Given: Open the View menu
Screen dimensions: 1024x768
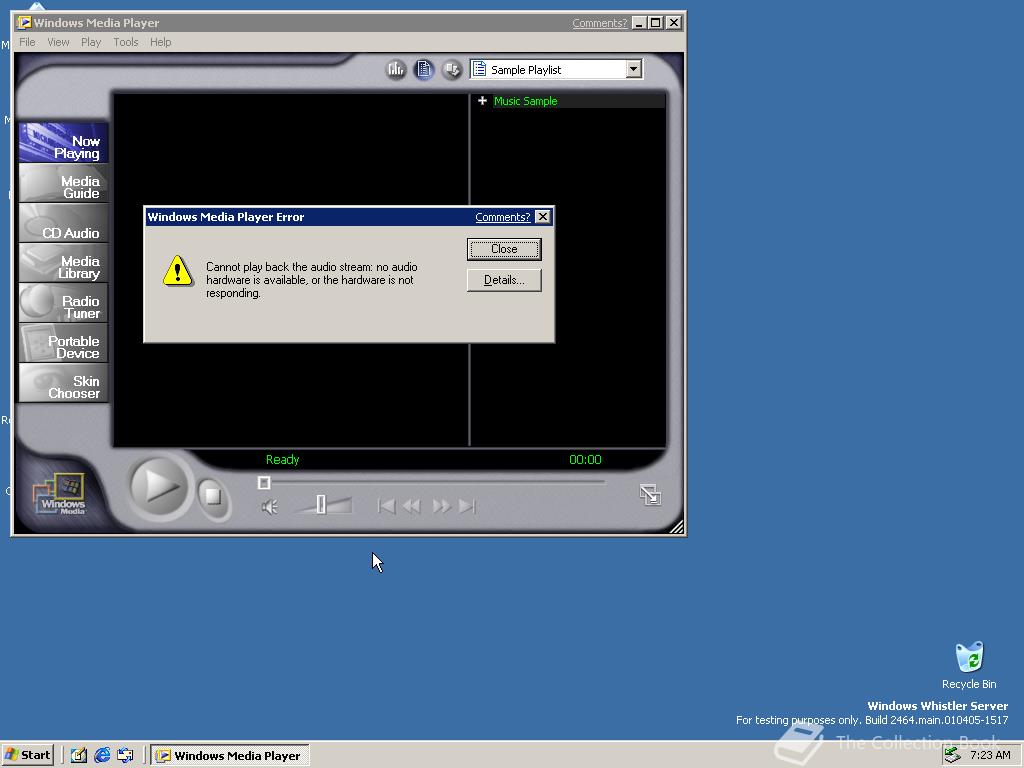Looking at the screenshot, I should coord(58,42).
